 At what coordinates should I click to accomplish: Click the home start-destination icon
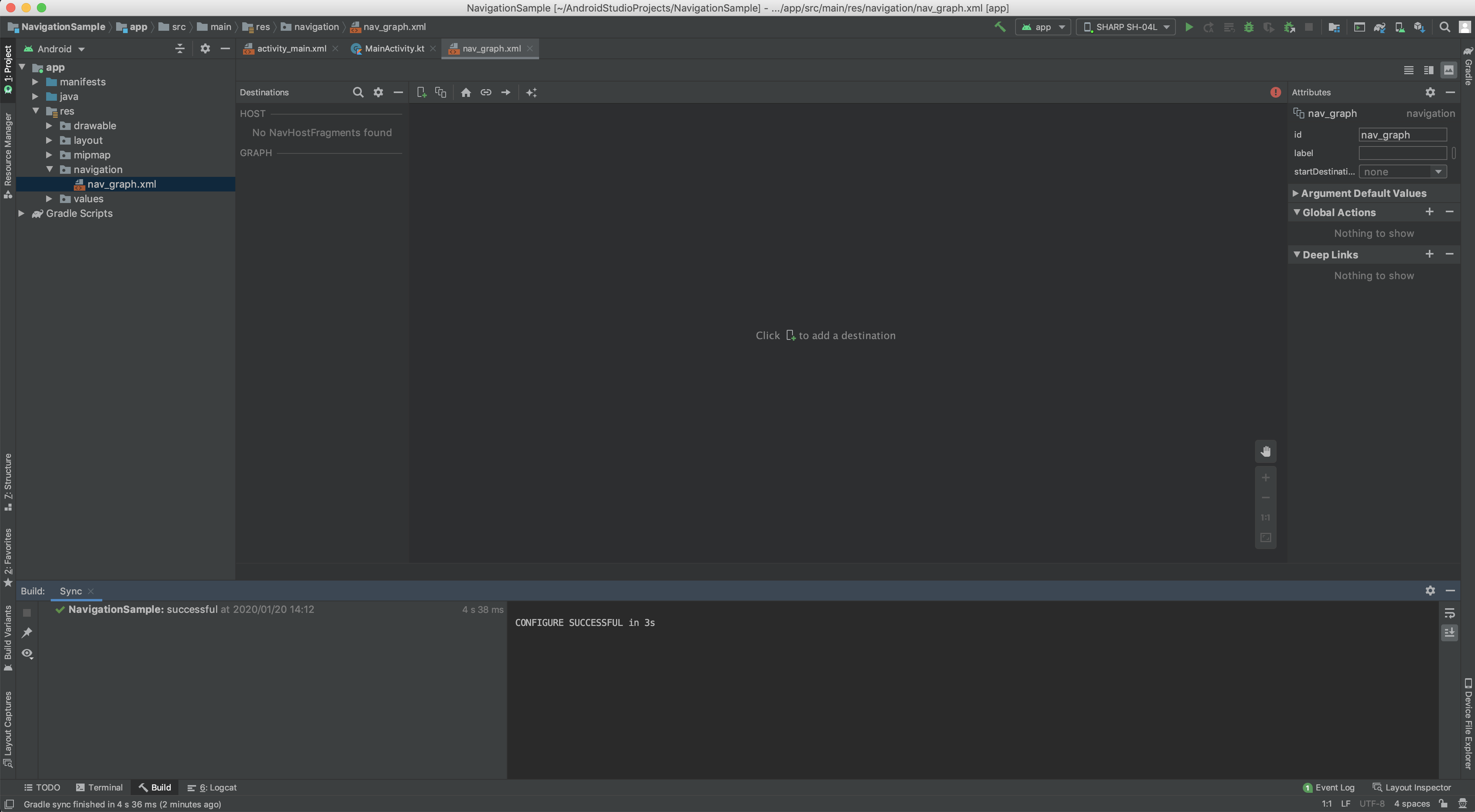click(x=466, y=92)
